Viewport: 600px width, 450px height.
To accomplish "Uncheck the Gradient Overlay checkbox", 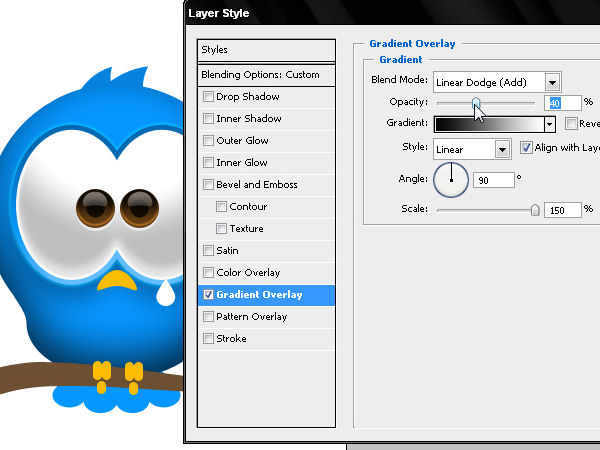I will (208, 295).
